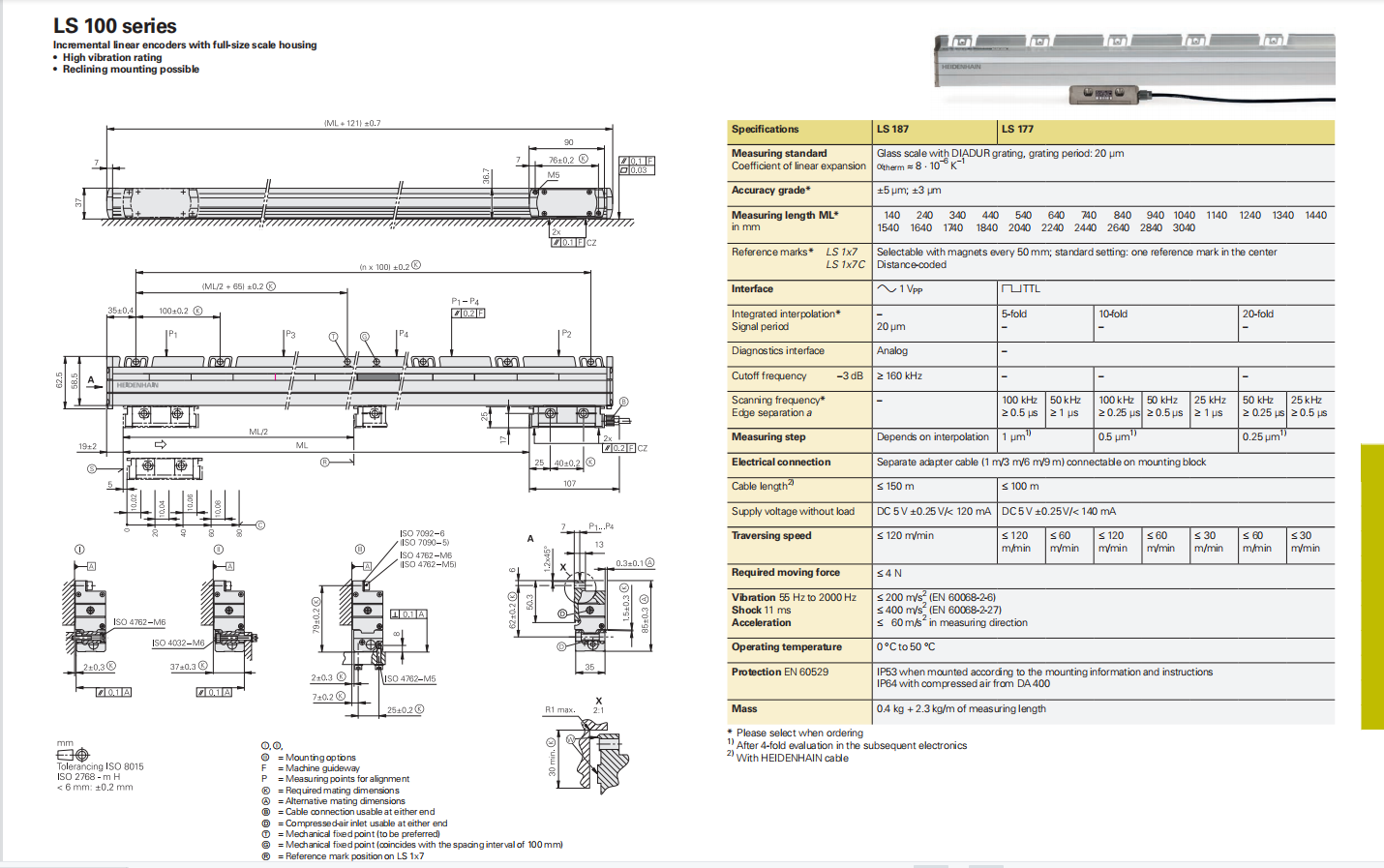
Task: Click the Specifications table header
Action: (x=766, y=130)
